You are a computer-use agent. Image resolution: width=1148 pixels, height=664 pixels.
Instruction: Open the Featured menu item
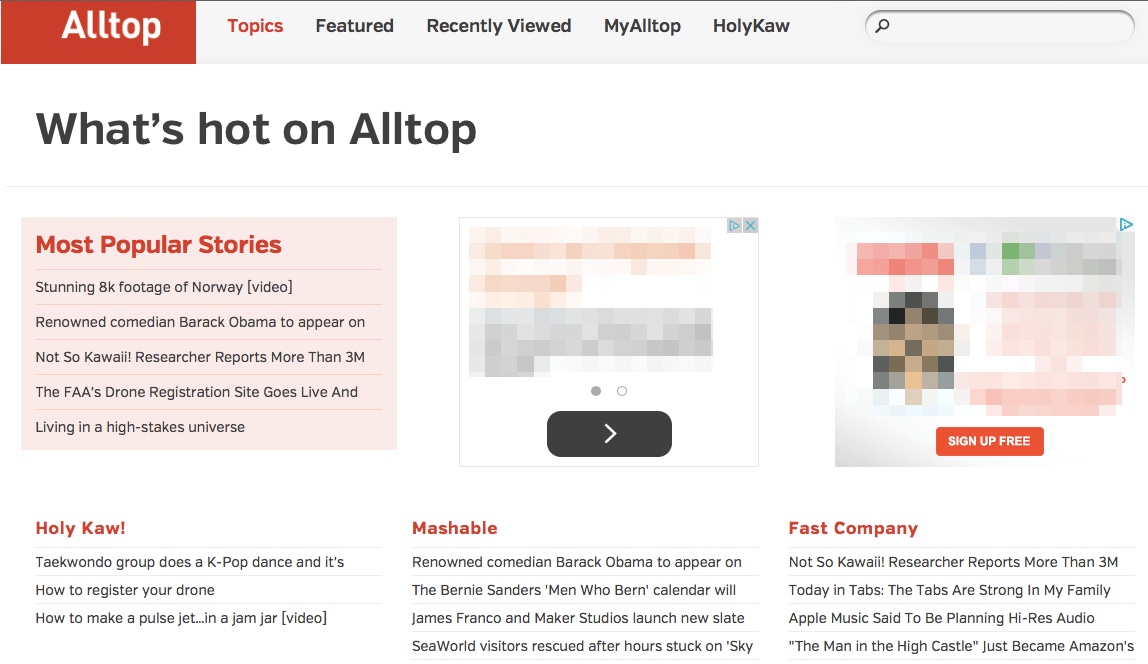pyautogui.click(x=354, y=26)
